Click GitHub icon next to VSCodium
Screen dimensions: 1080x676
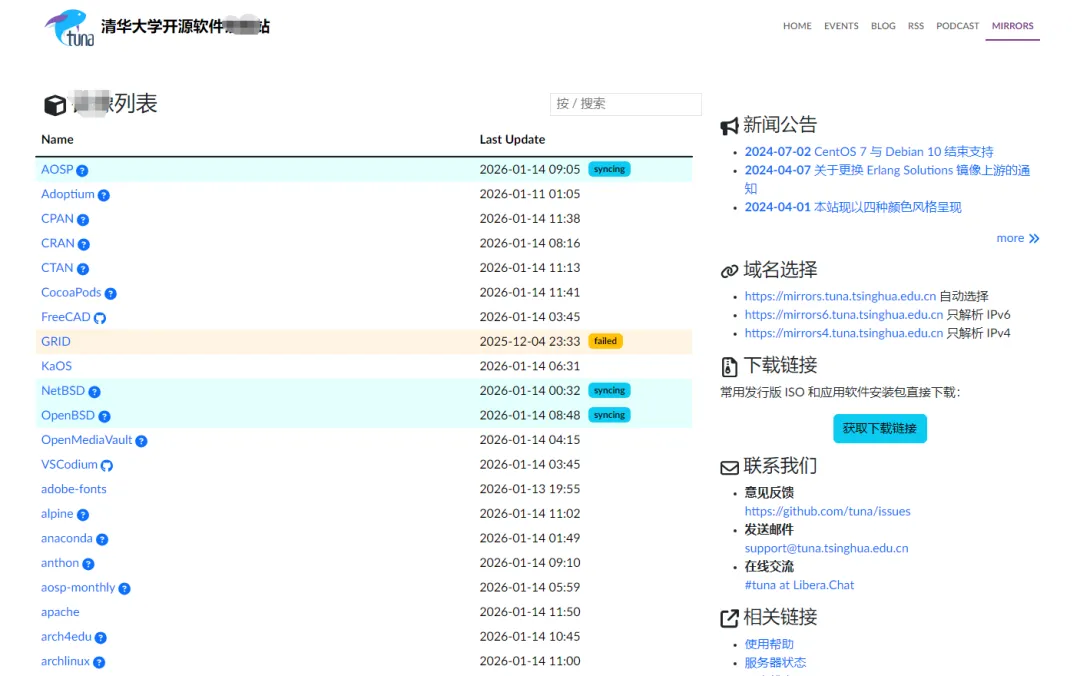tap(107, 465)
